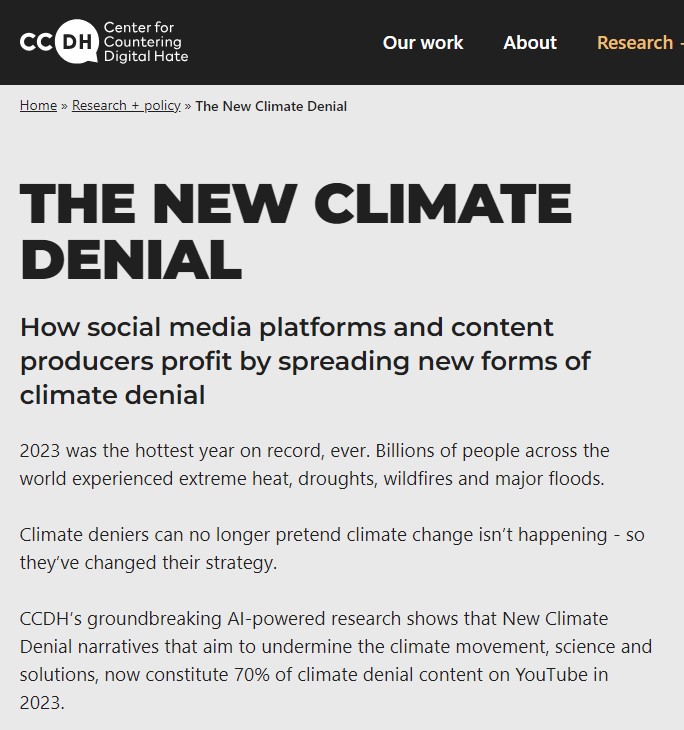Click the 70% statistic in the text
The image size is (684, 730).
252,675
